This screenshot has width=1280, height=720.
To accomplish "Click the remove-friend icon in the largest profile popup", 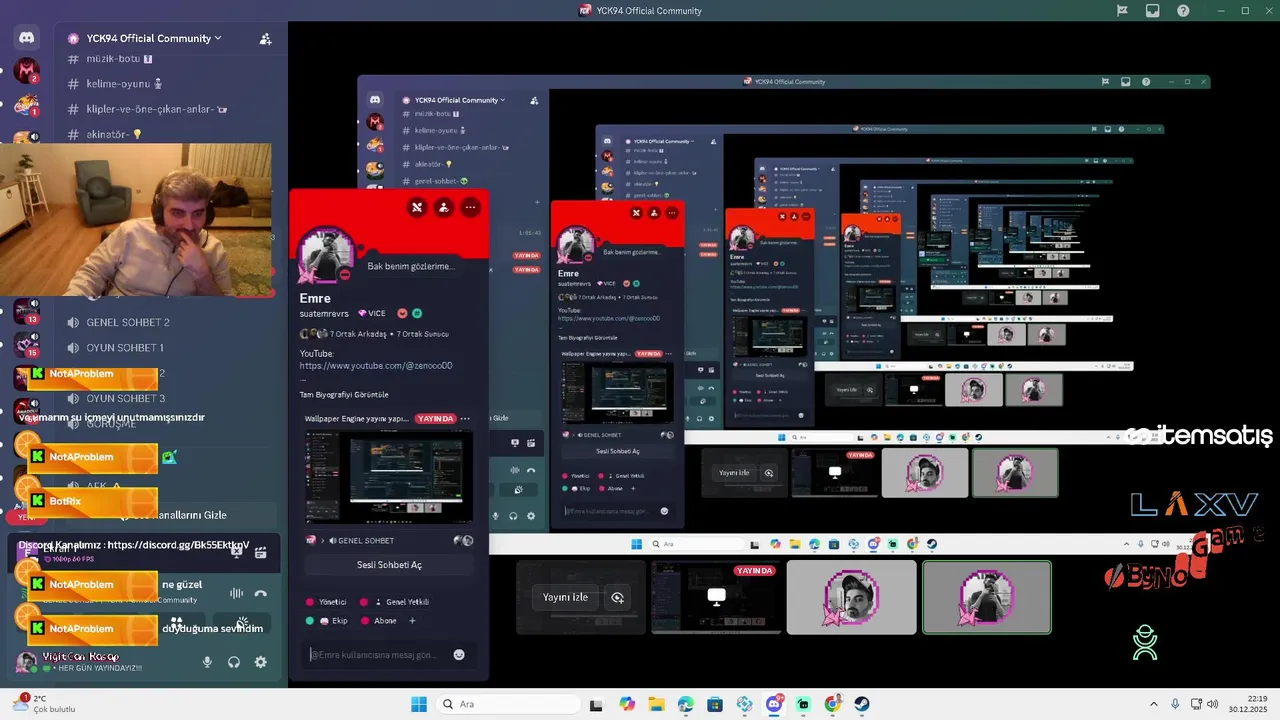I will 417,207.
